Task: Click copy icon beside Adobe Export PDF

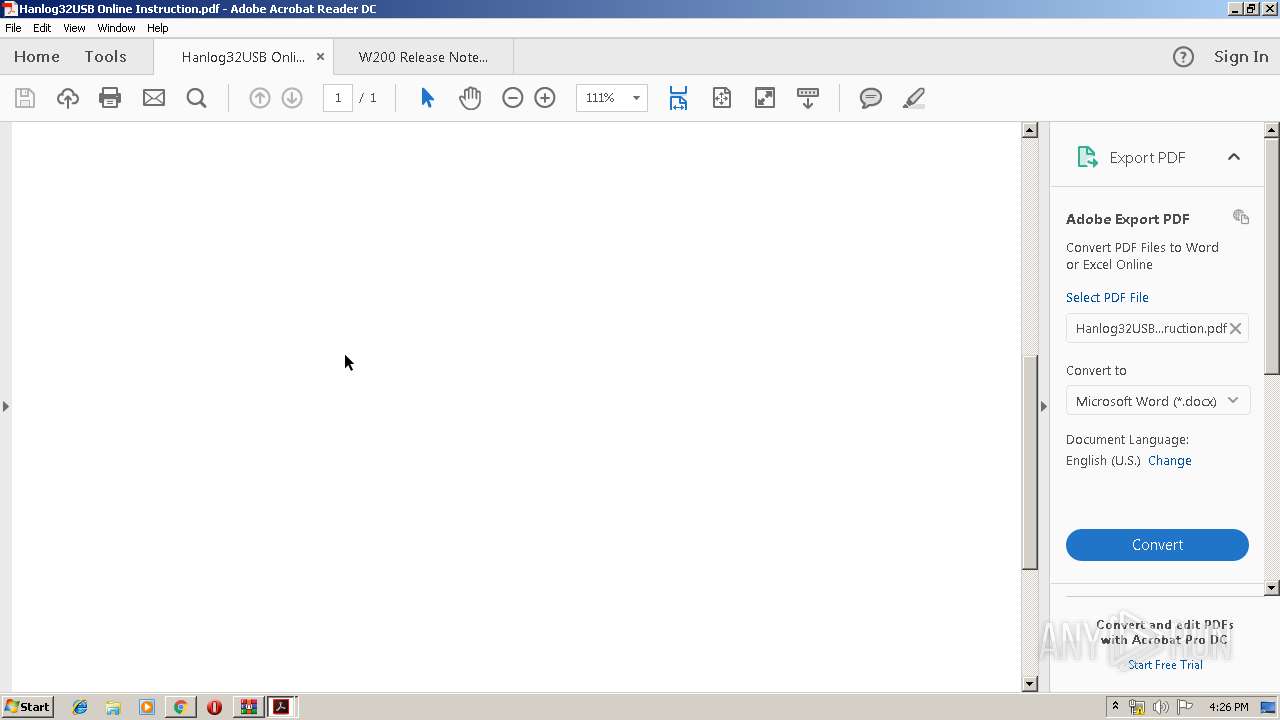Action: [1241, 217]
